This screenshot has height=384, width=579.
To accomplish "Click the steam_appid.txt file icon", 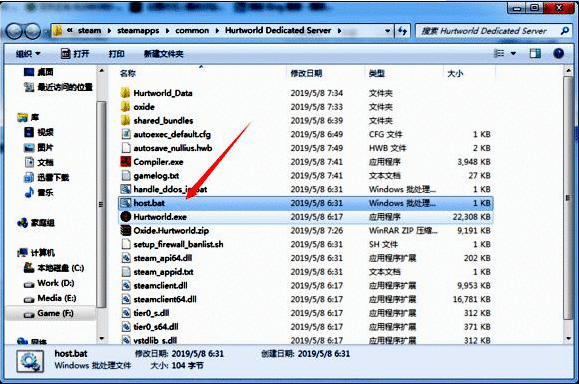I will tap(126, 272).
